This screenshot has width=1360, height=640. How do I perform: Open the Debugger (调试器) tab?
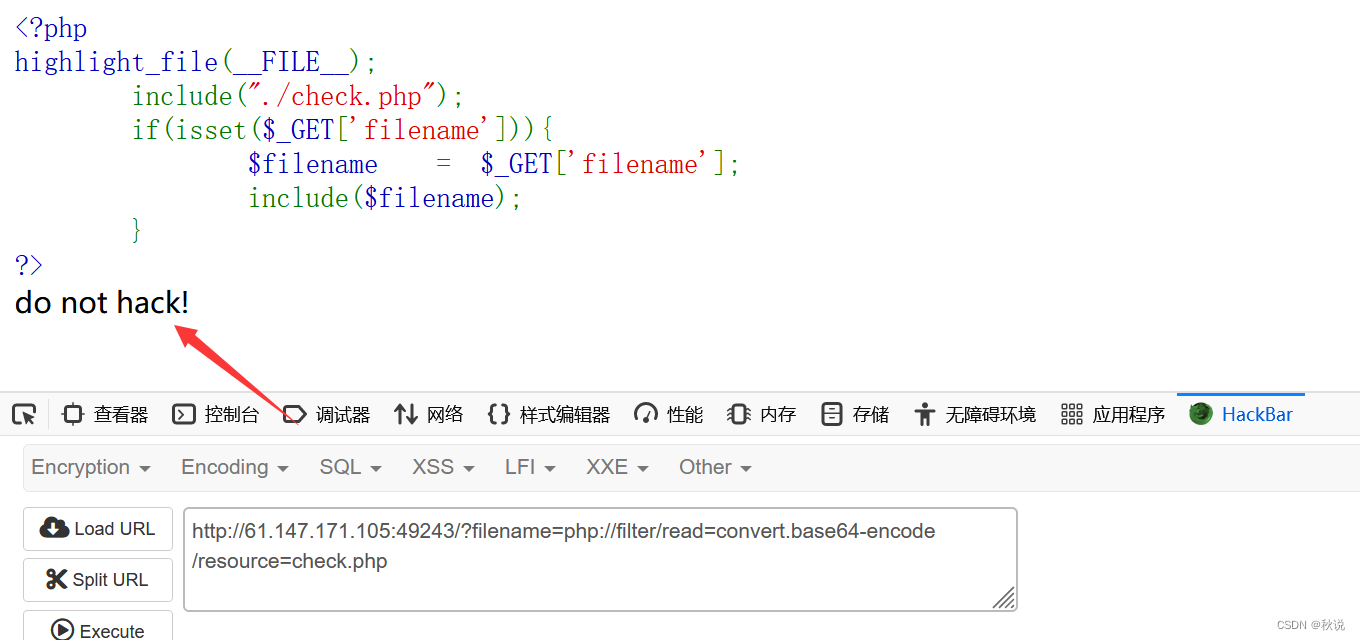coord(327,414)
